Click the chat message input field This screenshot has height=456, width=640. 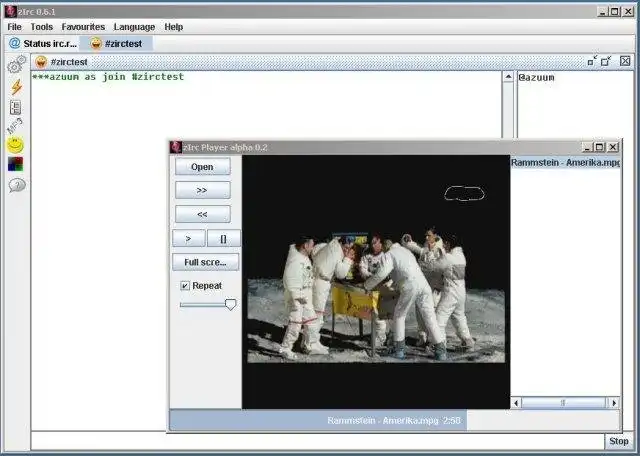[317, 441]
